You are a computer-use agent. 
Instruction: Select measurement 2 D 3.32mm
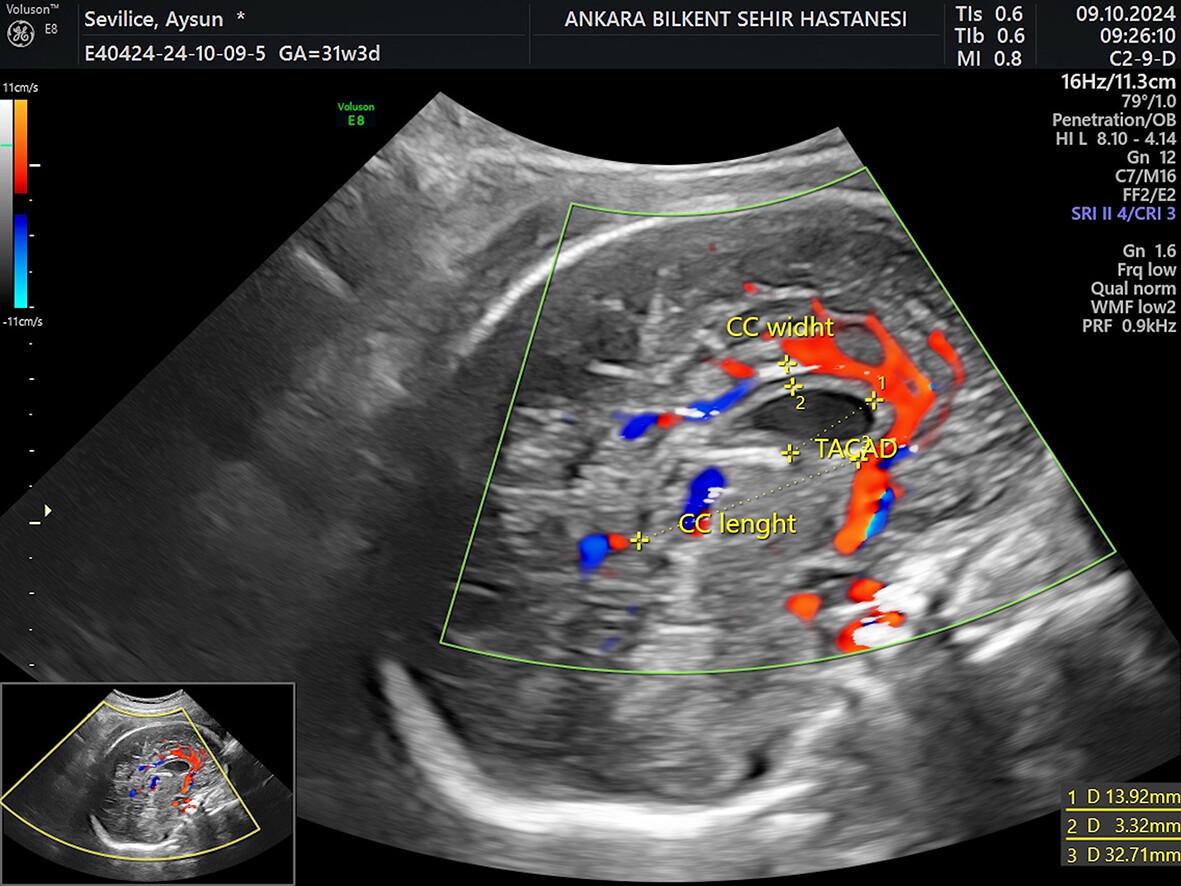click(1123, 826)
